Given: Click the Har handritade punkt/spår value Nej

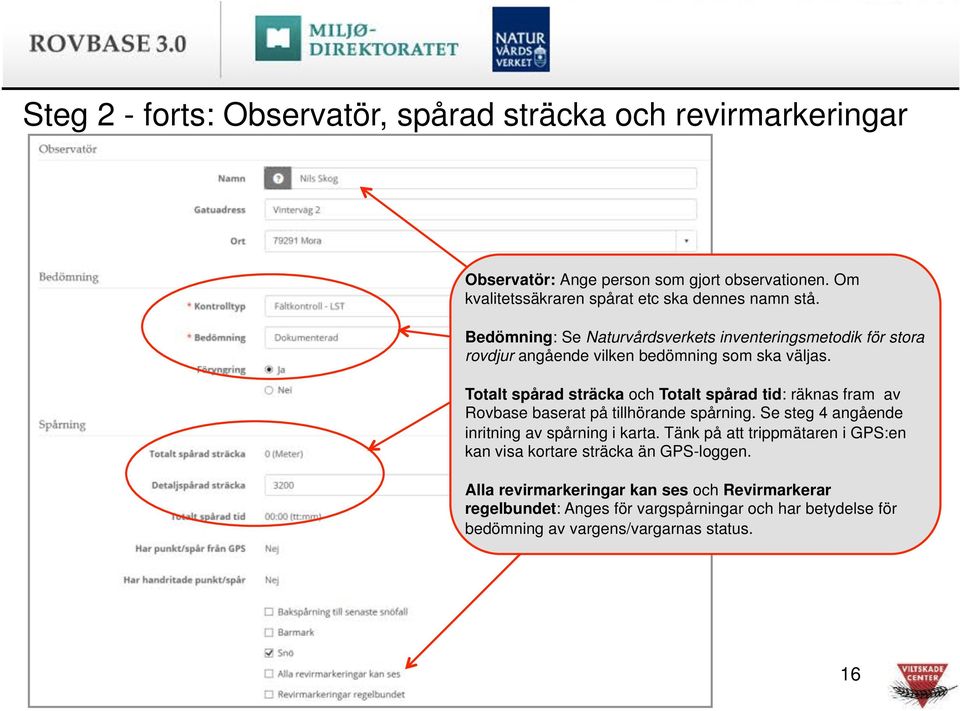Looking at the screenshot, I should [x=272, y=580].
